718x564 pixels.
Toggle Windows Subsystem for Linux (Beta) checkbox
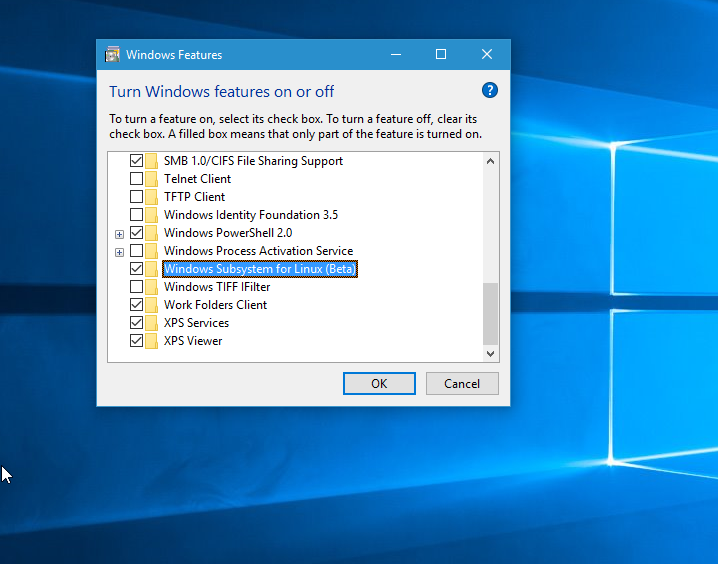coord(136,269)
